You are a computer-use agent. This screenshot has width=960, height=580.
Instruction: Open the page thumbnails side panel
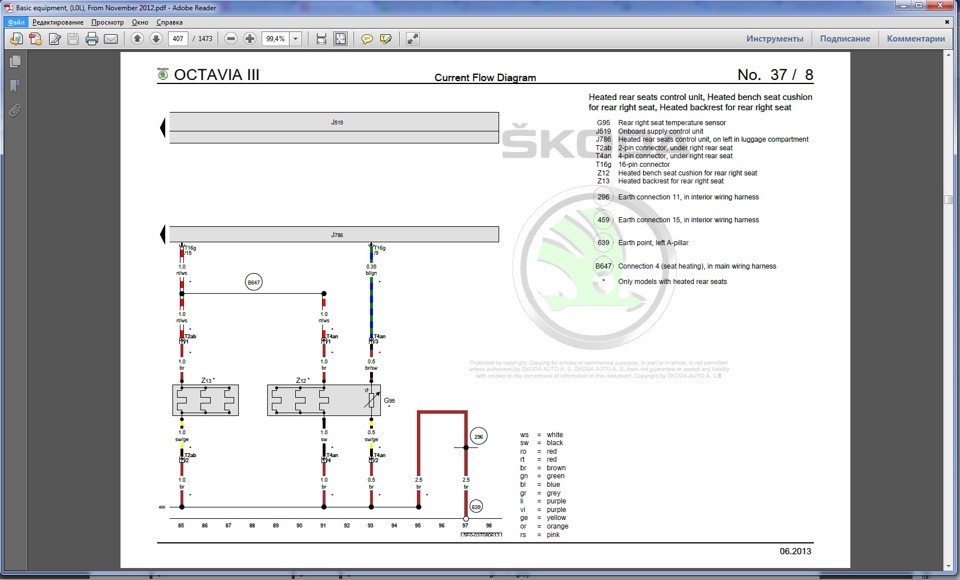point(15,61)
